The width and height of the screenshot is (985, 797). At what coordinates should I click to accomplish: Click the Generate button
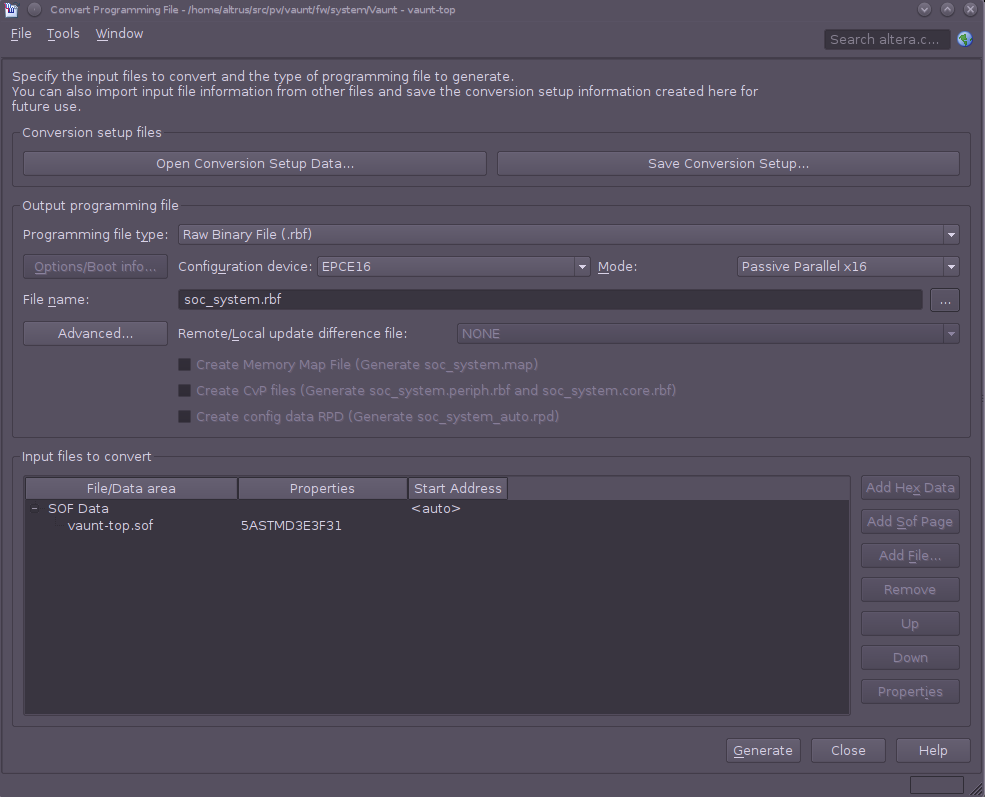[763, 751]
